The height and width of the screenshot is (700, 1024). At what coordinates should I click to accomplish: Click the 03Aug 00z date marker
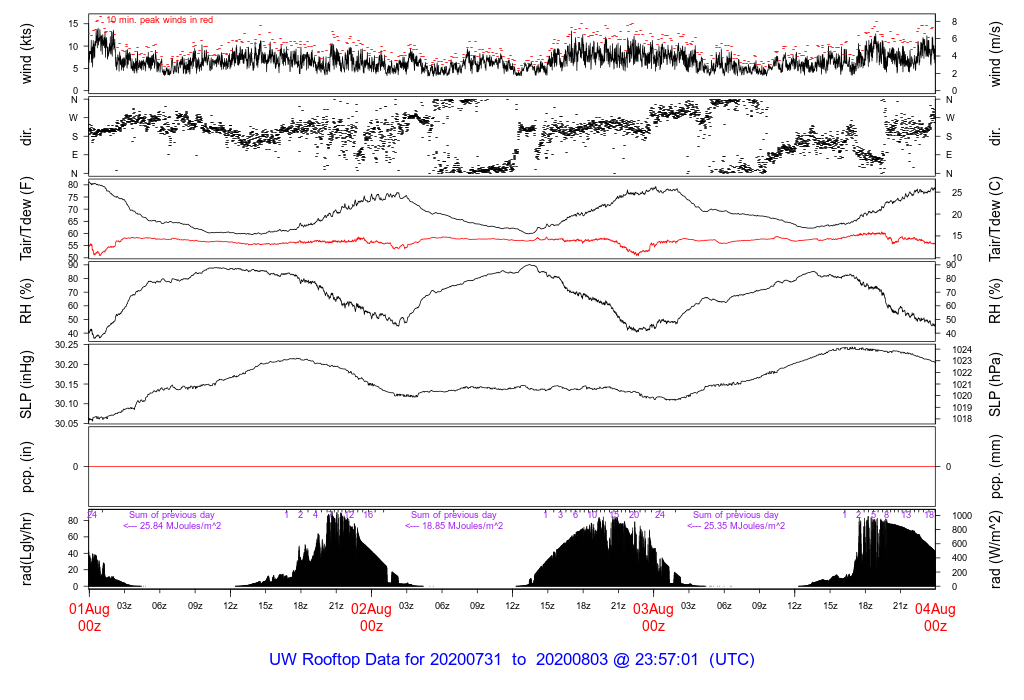tap(653, 617)
